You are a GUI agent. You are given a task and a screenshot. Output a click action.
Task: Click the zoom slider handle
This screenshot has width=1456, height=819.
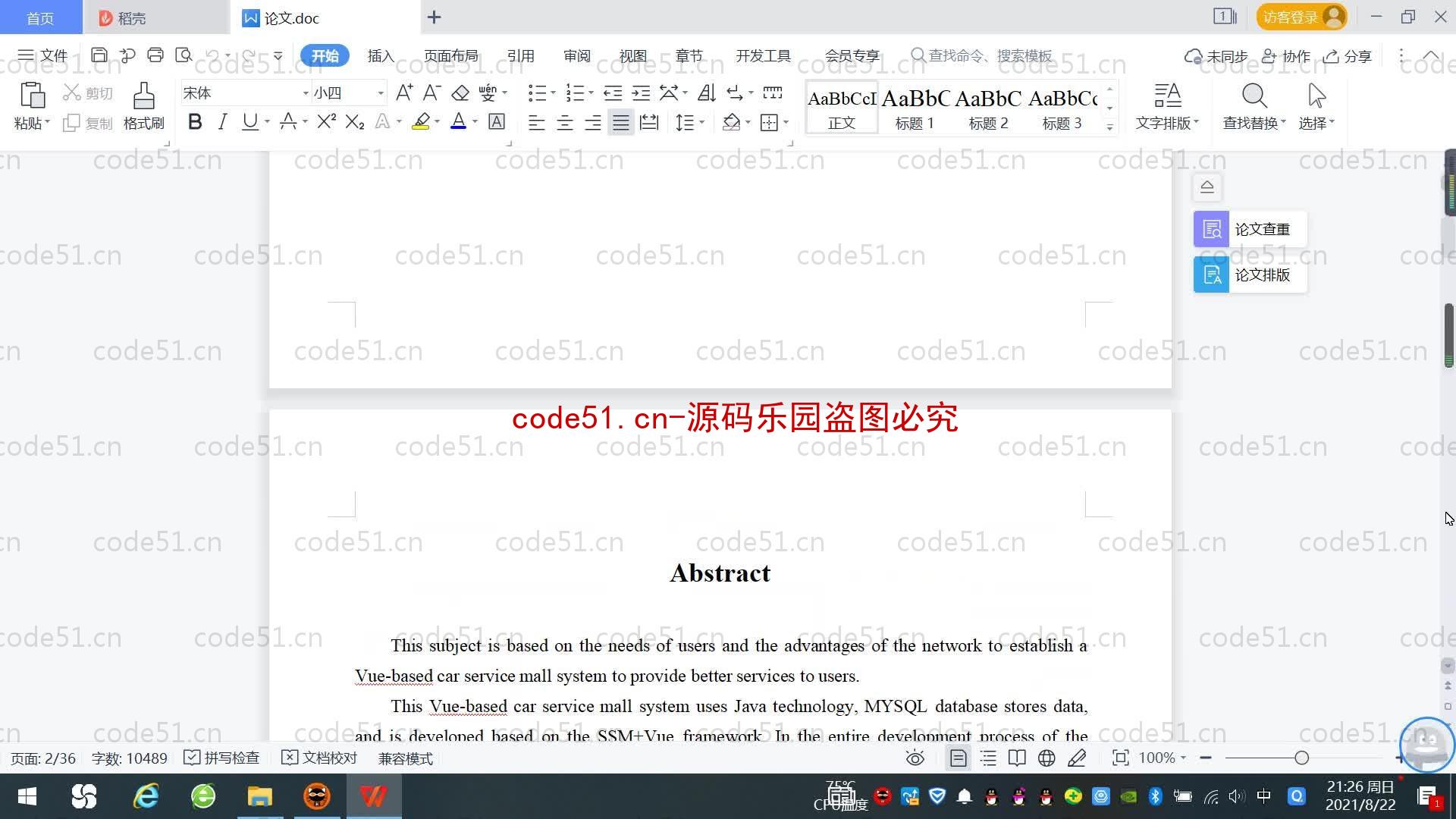coord(1302,758)
